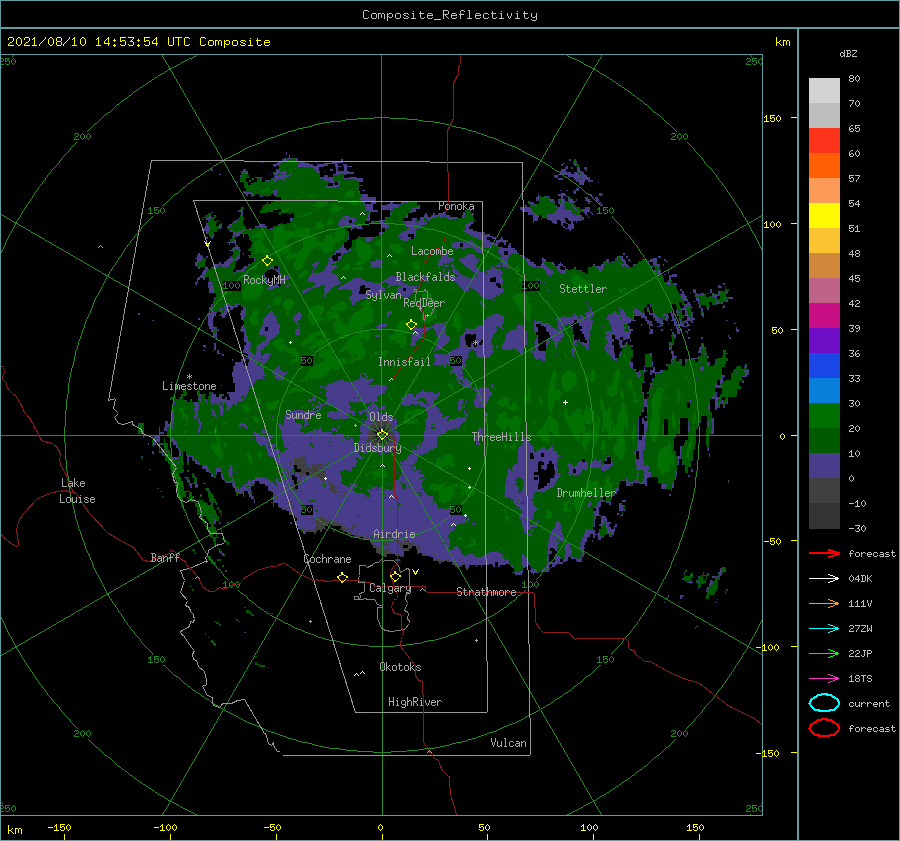This screenshot has height=841, width=900.
Task: Click the Vulcan label
Action: pyautogui.click(x=508, y=743)
